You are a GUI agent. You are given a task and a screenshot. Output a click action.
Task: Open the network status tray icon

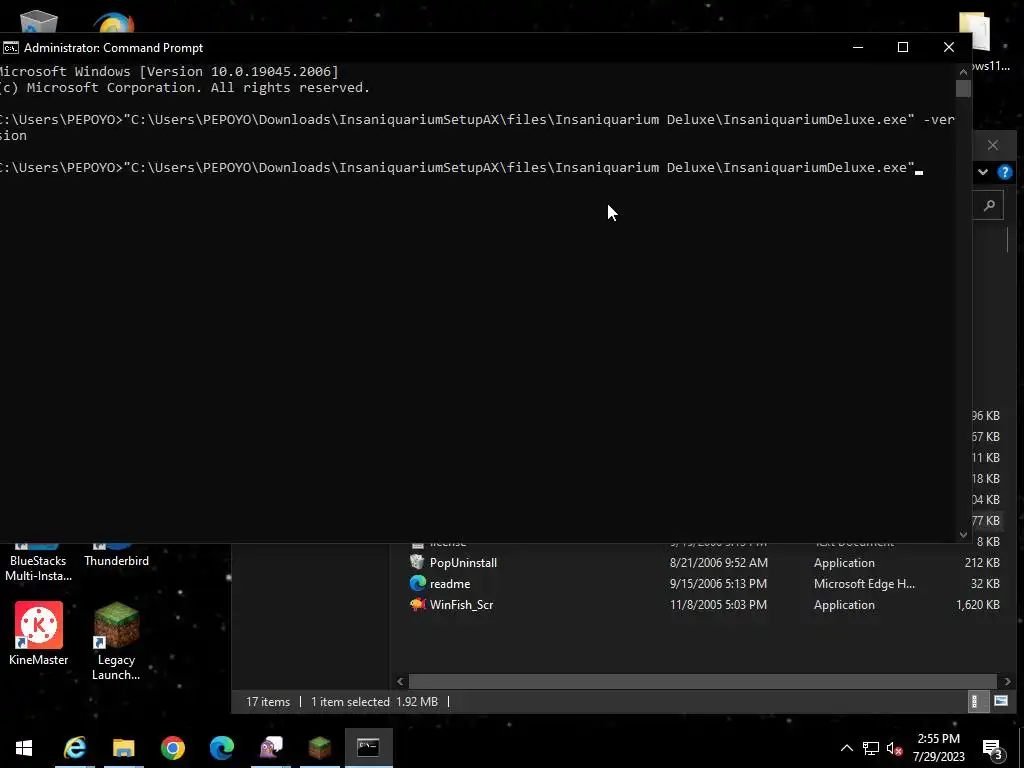871,748
